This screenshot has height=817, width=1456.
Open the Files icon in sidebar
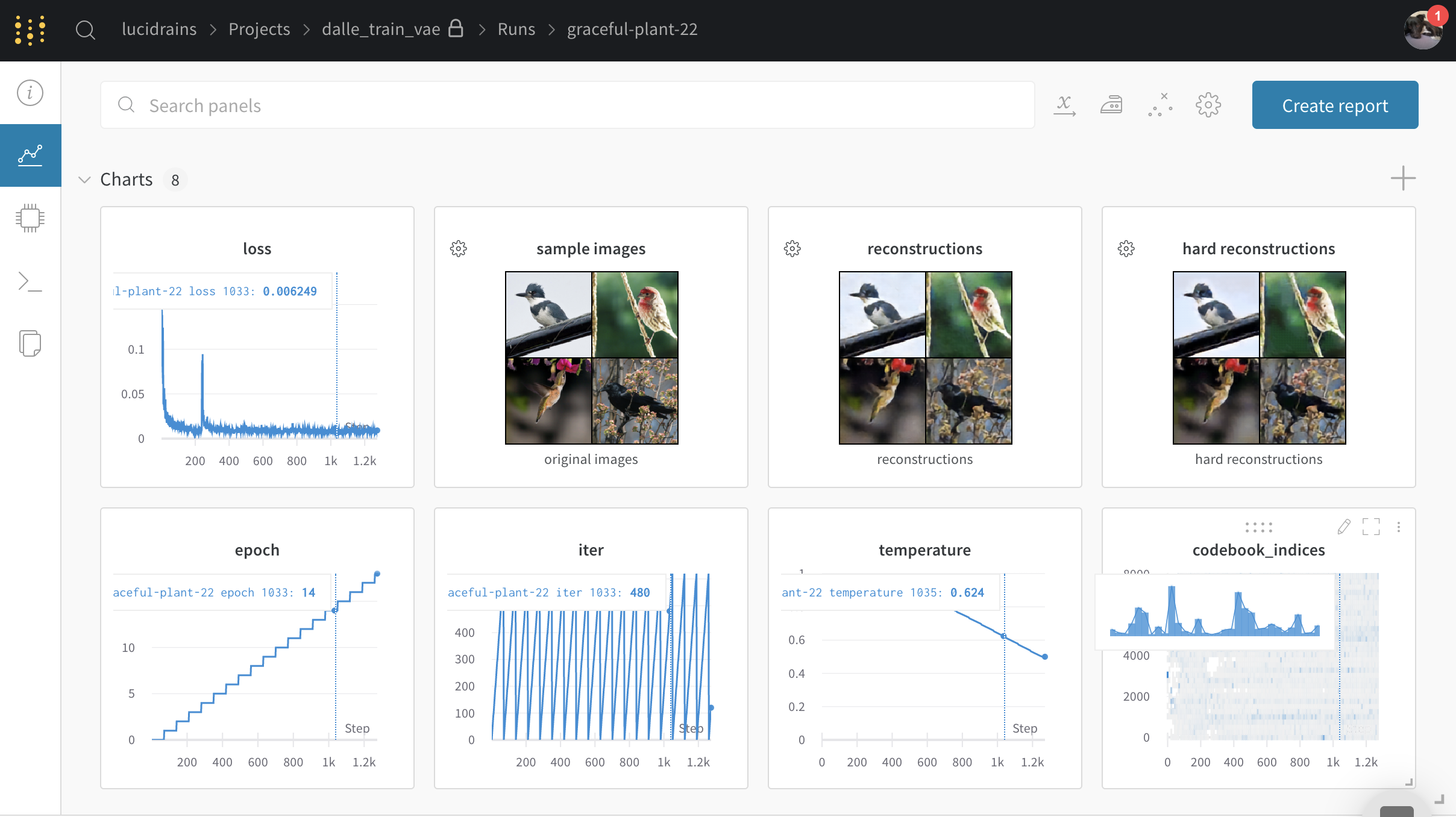click(x=30, y=343)
